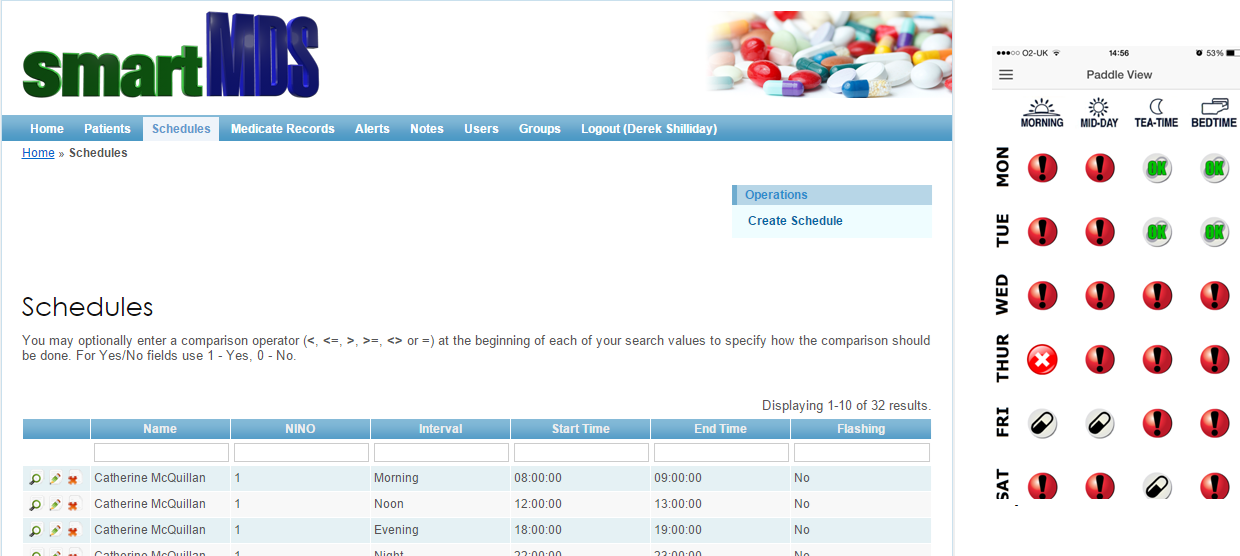Click the Home breadcrumb link
Screen dimensions: 1240x556
click(x=38, y=153)
